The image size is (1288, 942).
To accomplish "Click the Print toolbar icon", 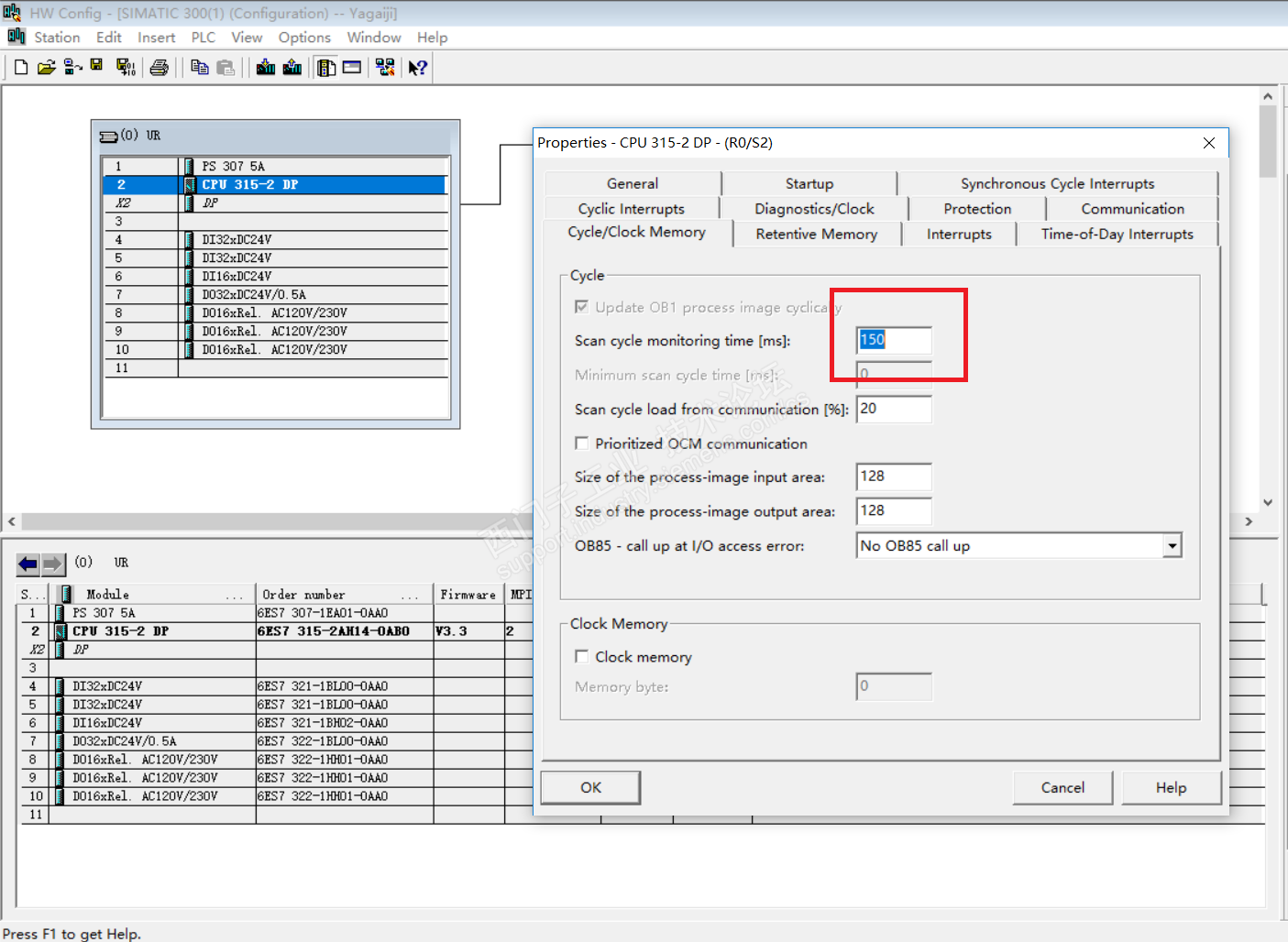I will pyautogui.click(x=160, y=68).
